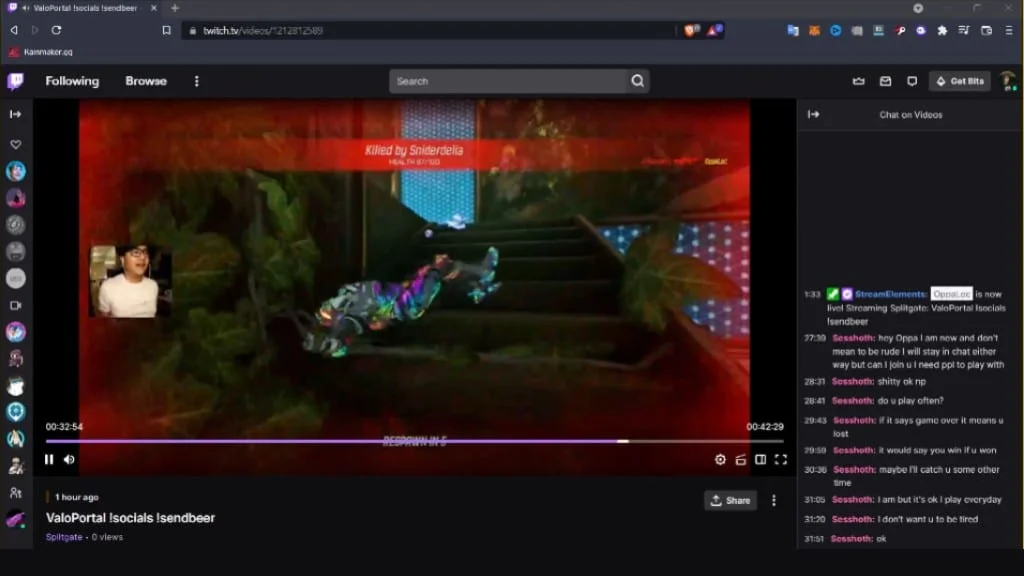This screenshot has width=1024, height=576.
Task: Mute the video volume
Action: pos(69,460)
